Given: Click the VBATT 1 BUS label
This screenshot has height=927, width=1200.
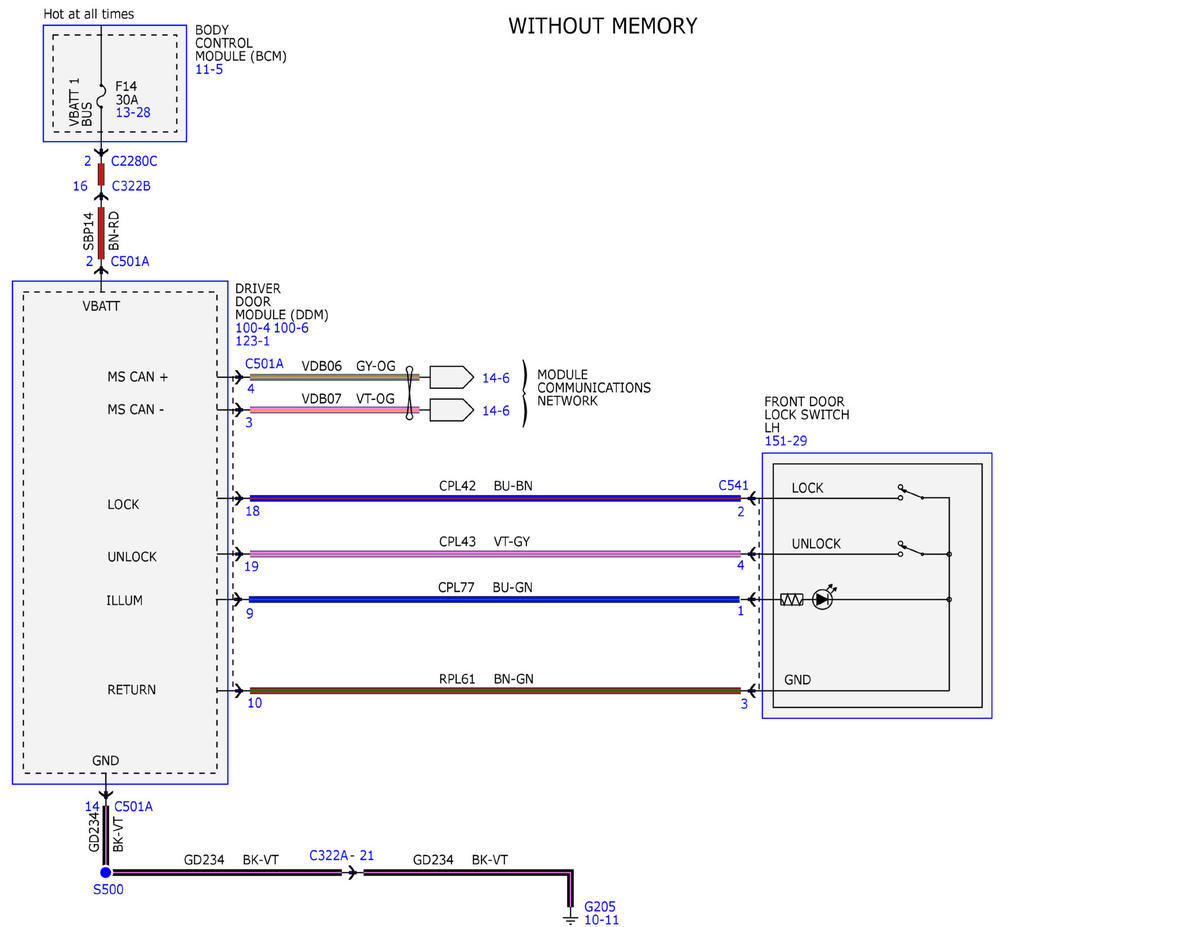Looking at the screenshot, I should (81, 101).
